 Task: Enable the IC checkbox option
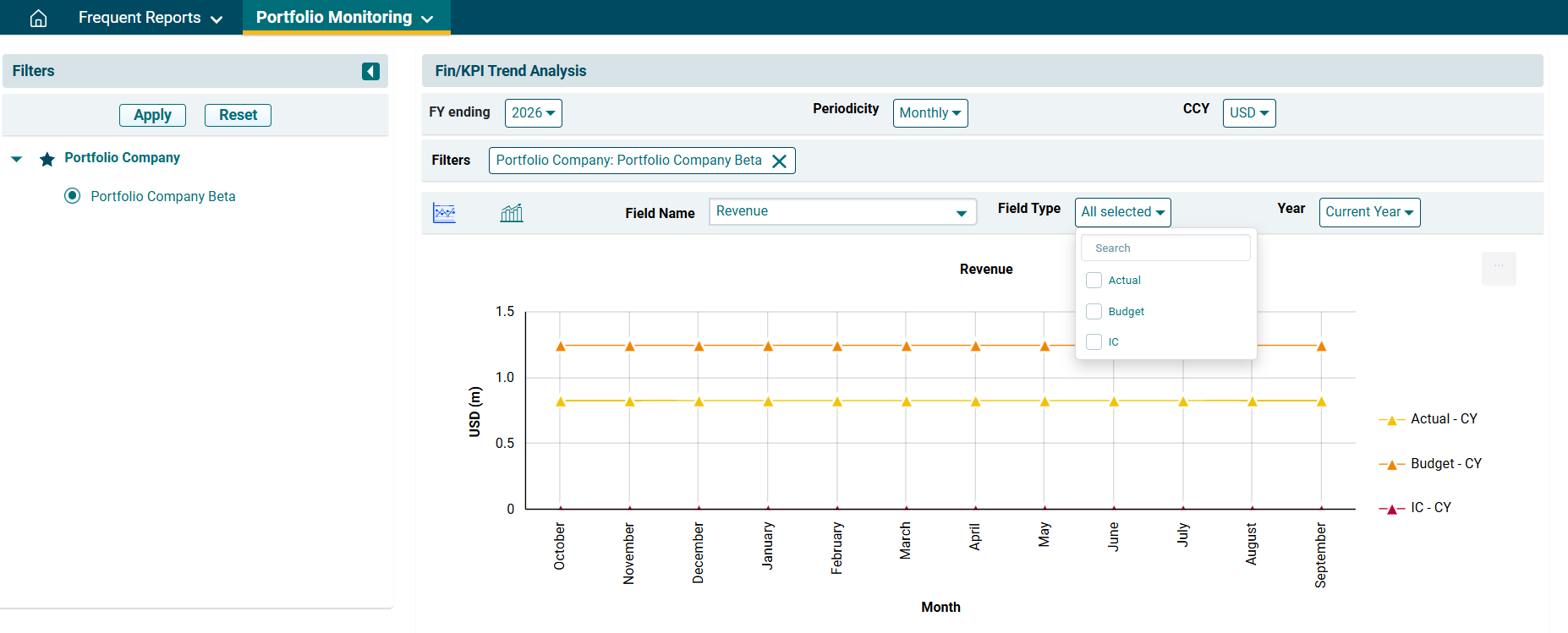[x=1094, y=342]
